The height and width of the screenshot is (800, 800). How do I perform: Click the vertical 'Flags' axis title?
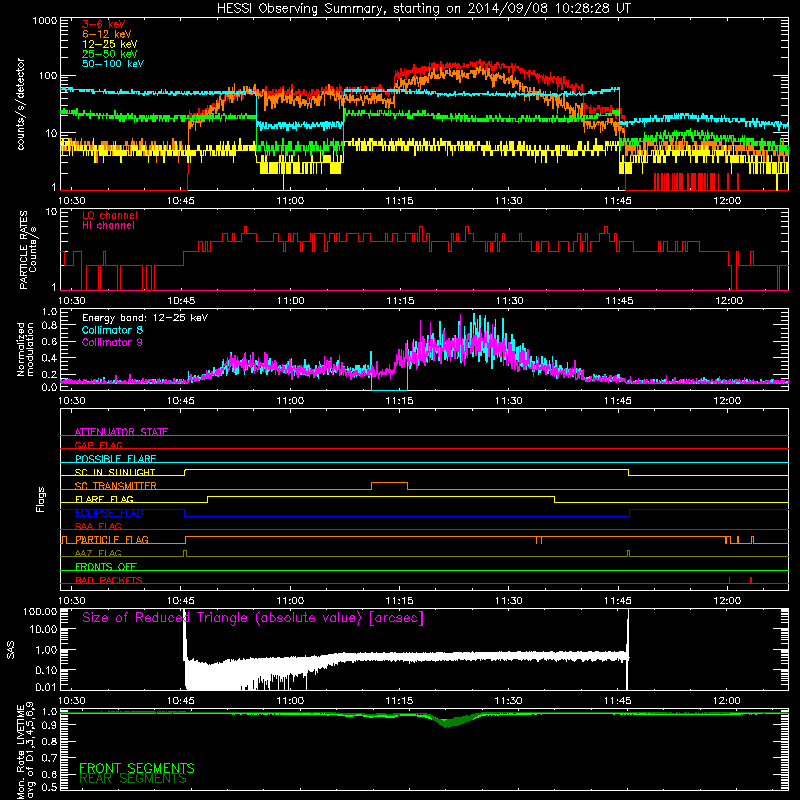pos(41,499)
